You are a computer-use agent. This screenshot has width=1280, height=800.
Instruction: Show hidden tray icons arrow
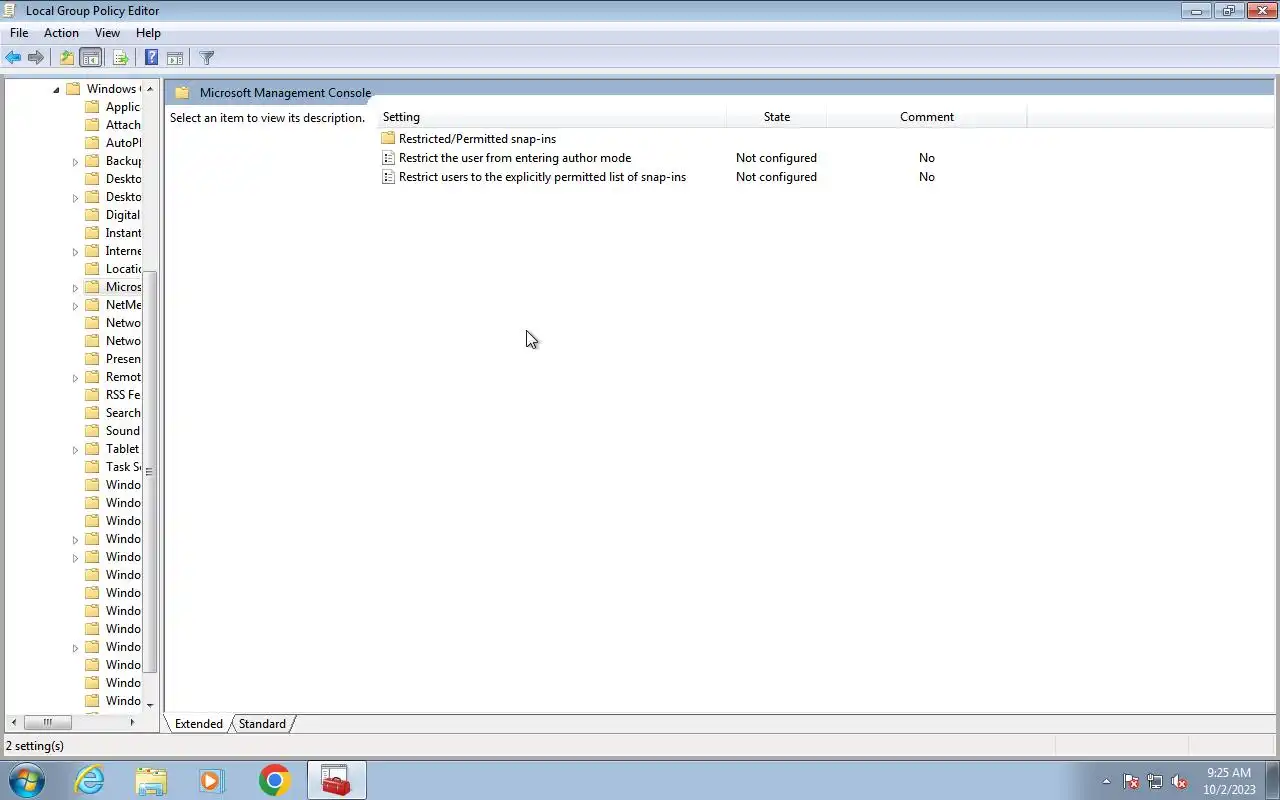point(1106,781)
